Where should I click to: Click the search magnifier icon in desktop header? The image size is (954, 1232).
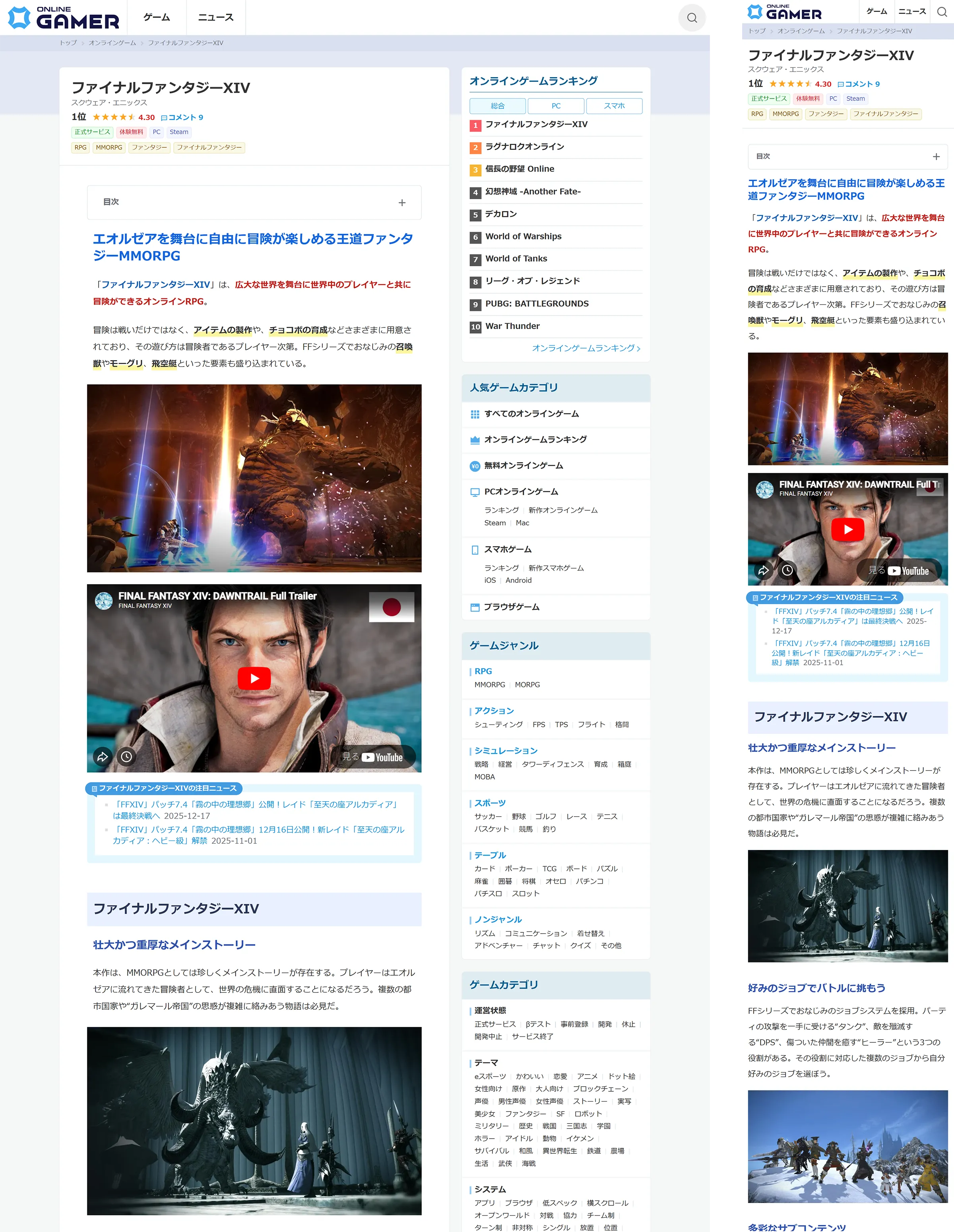click(692, 18)
